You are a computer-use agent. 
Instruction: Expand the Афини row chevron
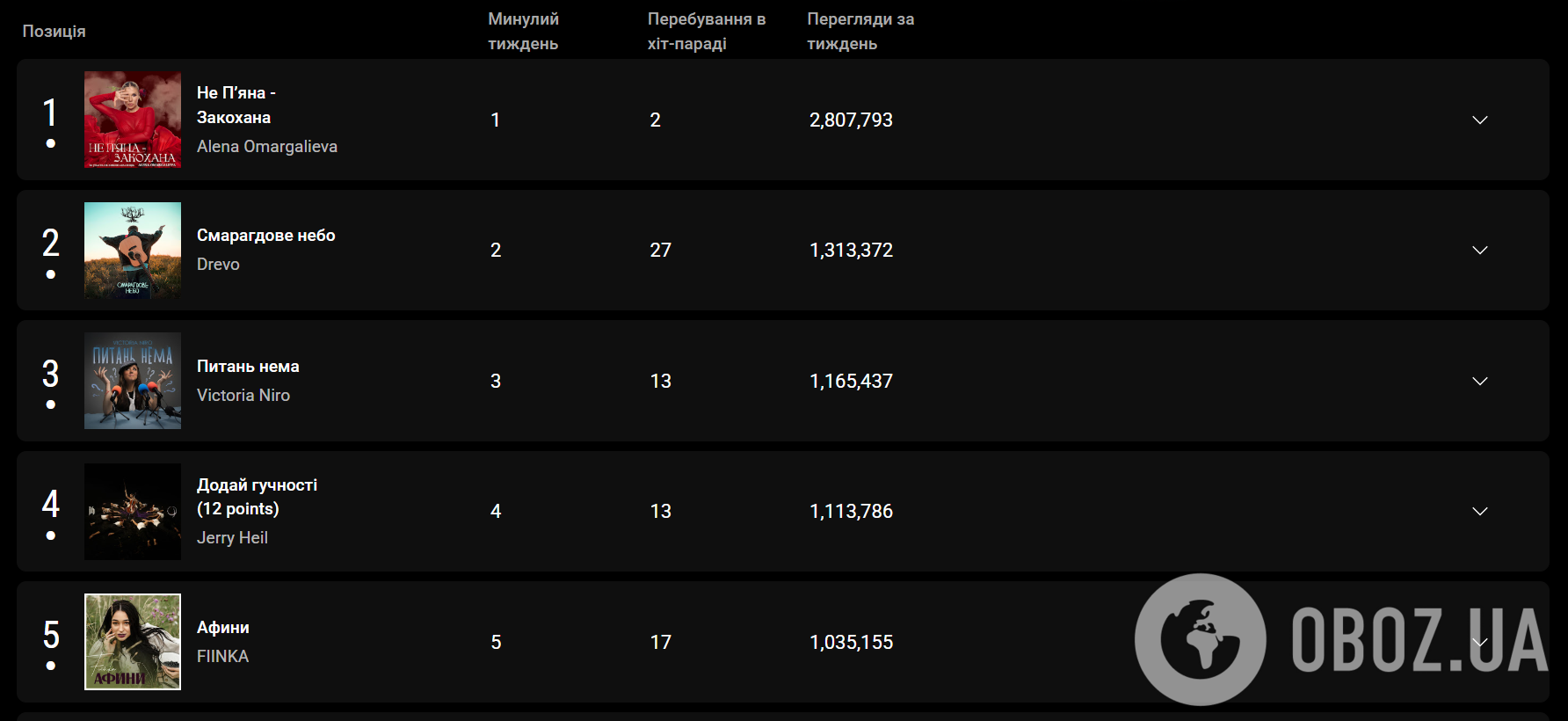[x=1479, y=642]
